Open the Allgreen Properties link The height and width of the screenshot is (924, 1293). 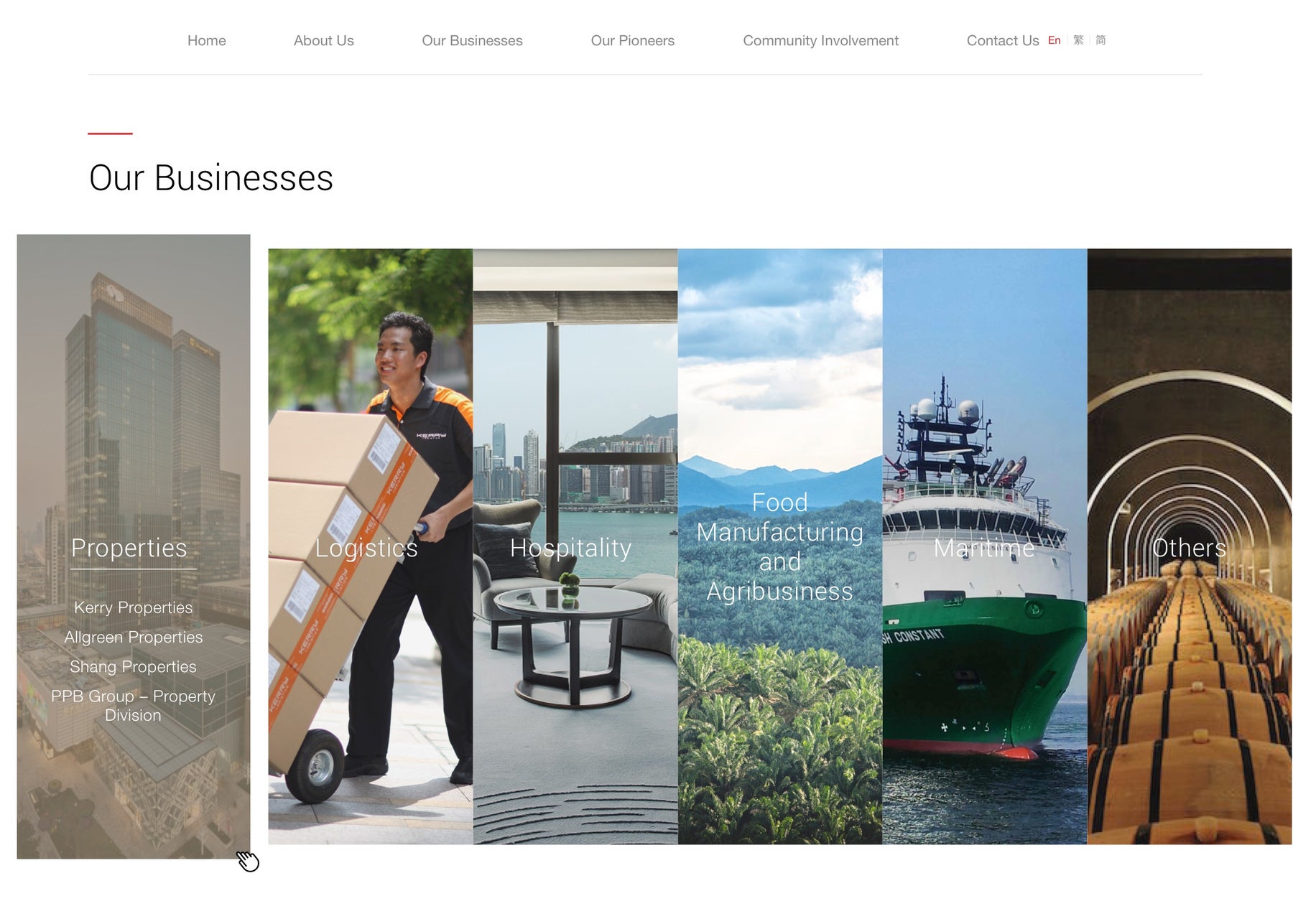(x=133, y=637)
